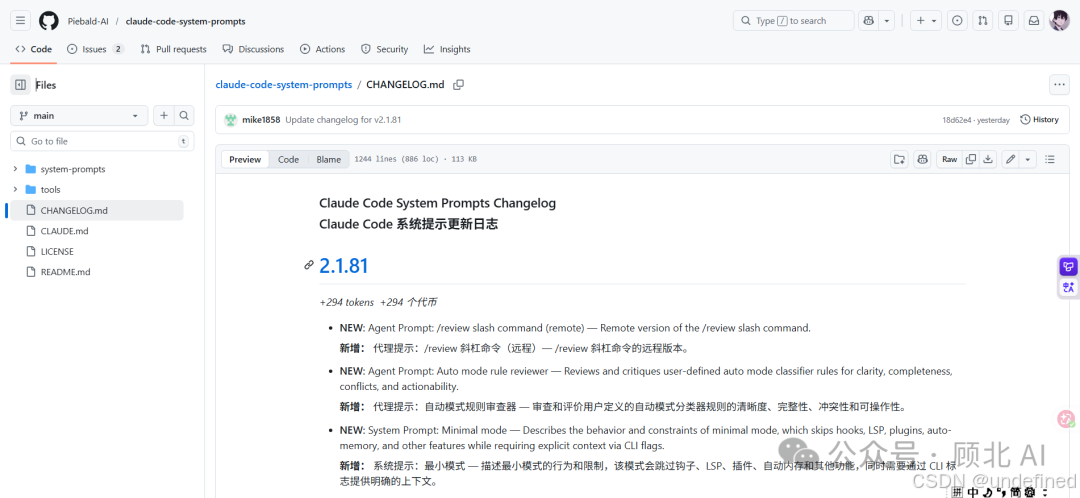Add a file with the plus button
The height and width of the screenshot is (498, 1080).
coord(164,116)
